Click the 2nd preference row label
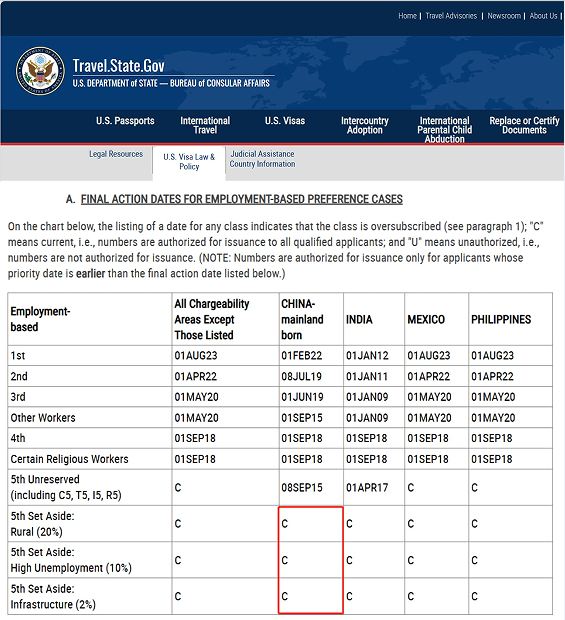The width and height of the screenshot is (565, 620). pyautogui.click(x=19, y=376)
